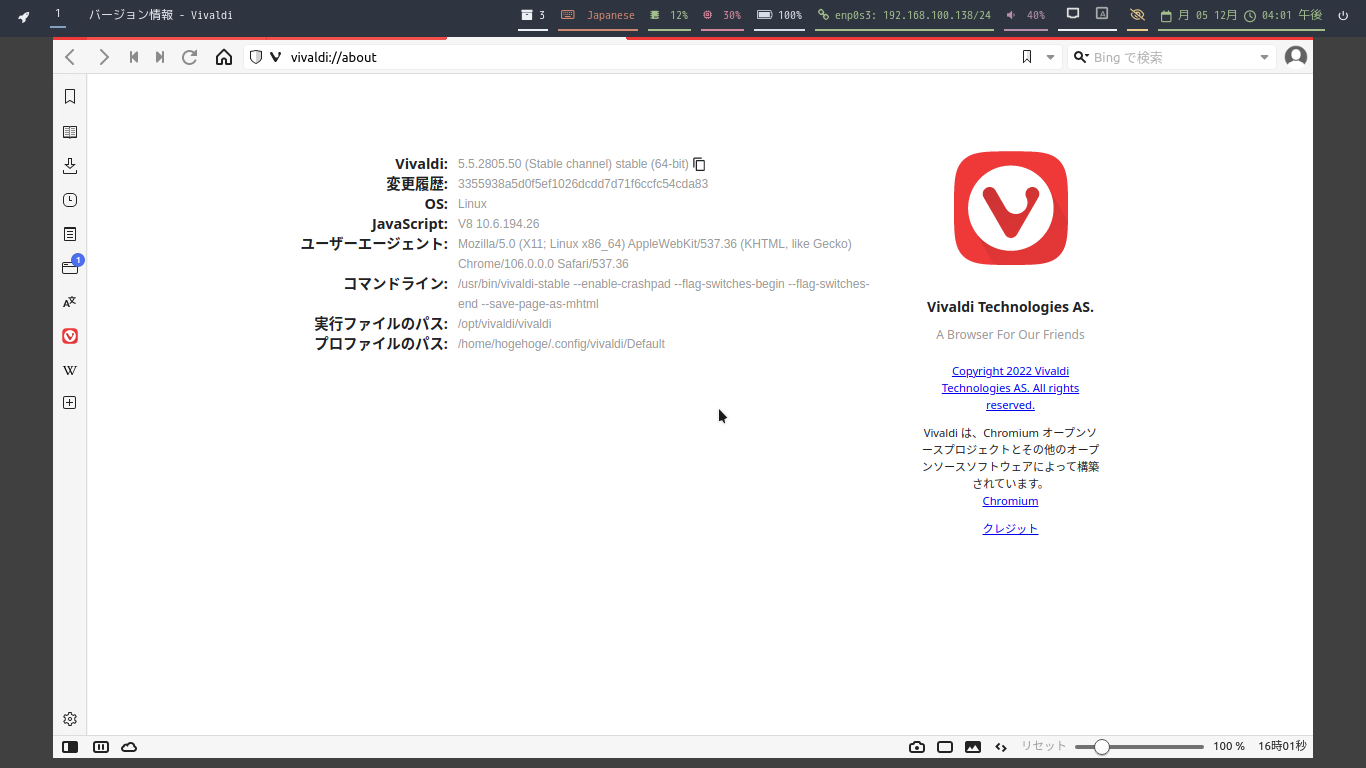The image size is (1366, 768).
Task: Toggle the side panel visibility
Action: click(70, 747)
